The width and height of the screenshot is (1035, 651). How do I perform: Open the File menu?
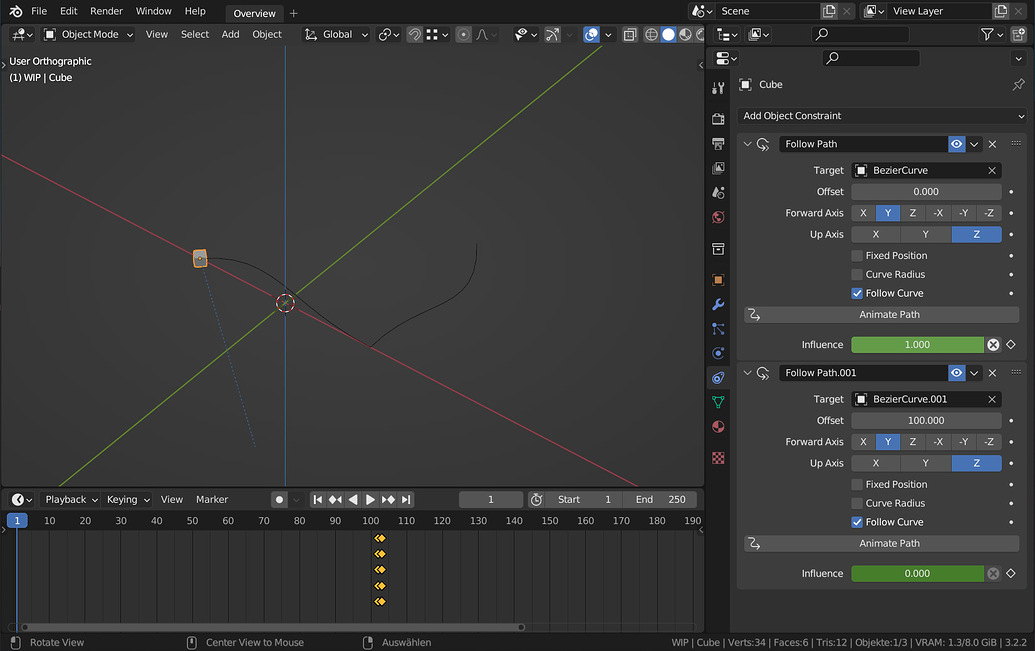(x=39, y=11)
